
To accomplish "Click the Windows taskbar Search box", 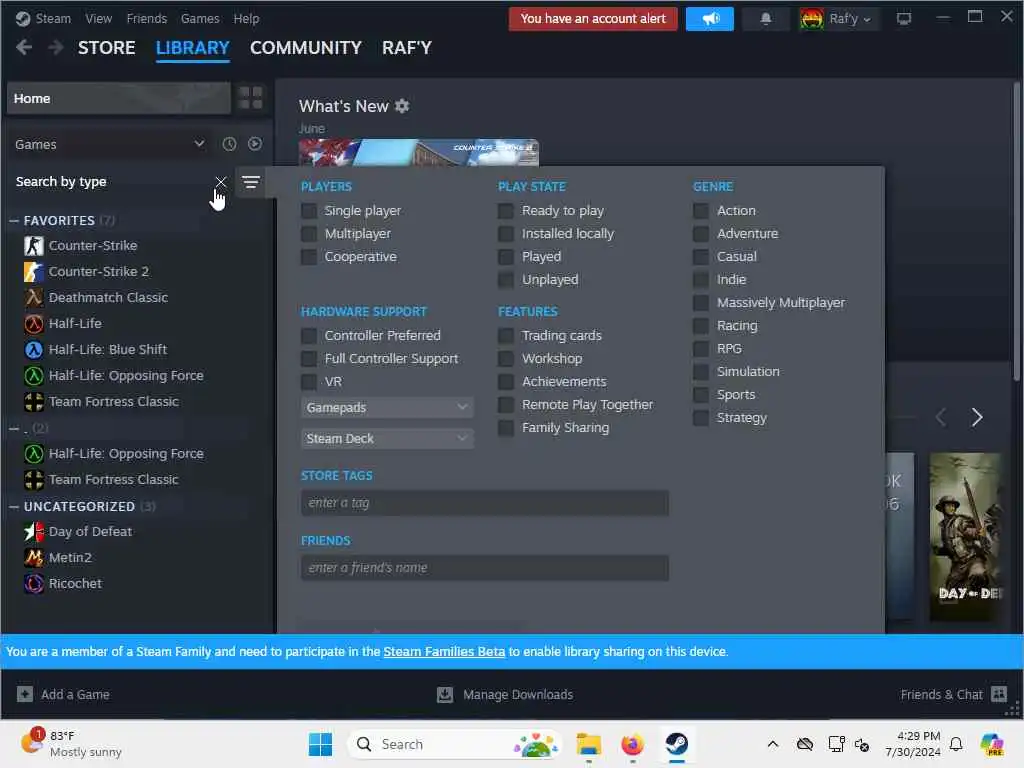I will pos(455,744).
